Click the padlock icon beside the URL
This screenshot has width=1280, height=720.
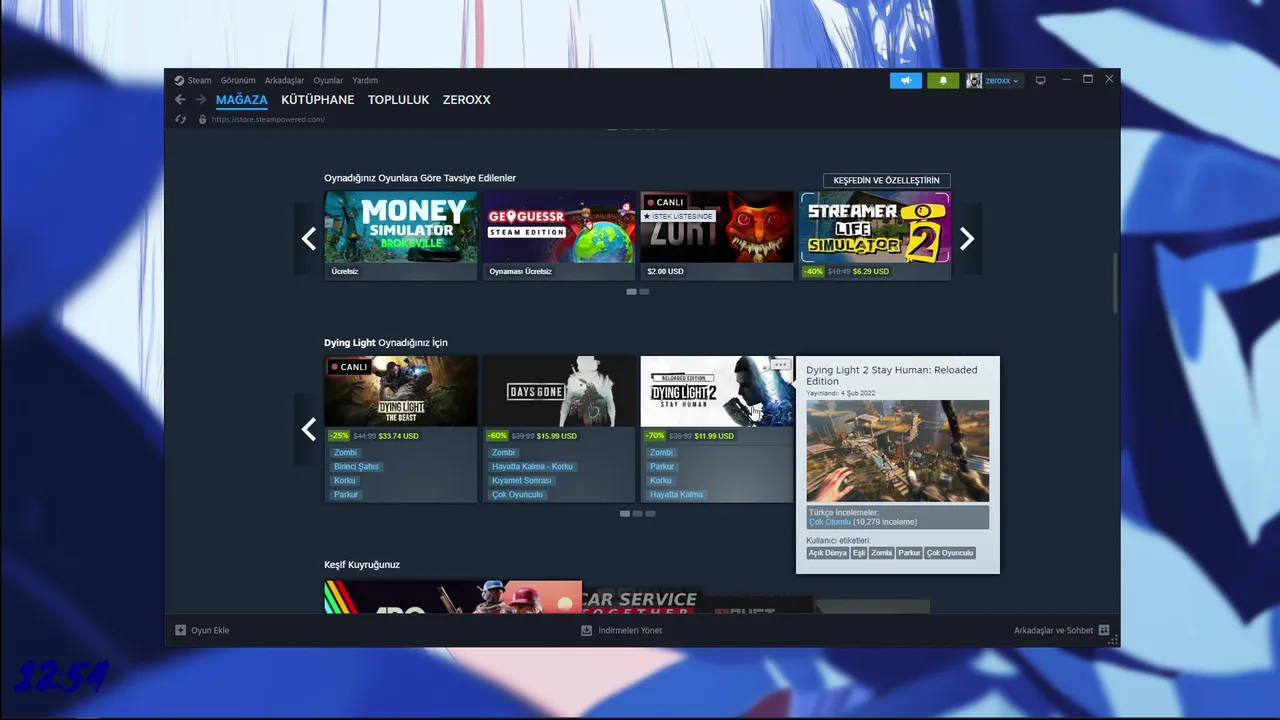point(202,119)
